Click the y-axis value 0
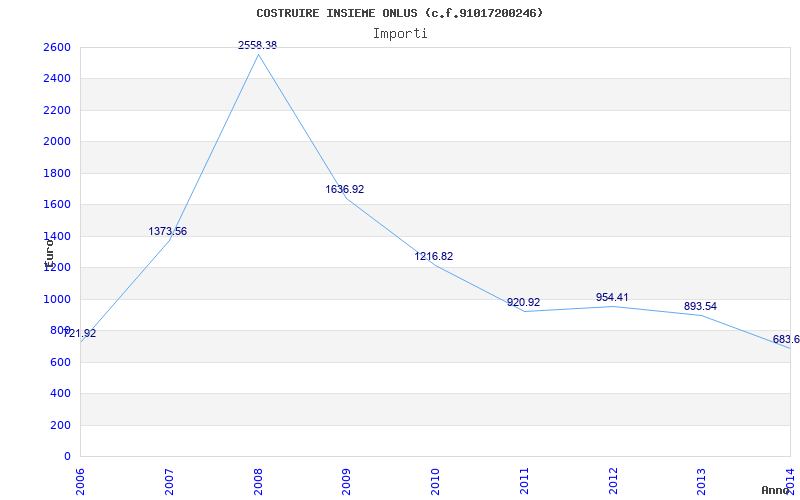This screenshot has height=500, width=800. [67, 457]
